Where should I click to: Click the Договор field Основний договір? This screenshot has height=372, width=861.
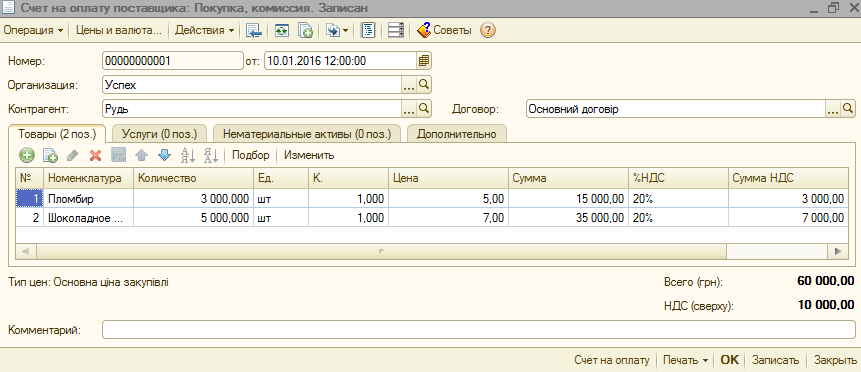pos(676,109)
